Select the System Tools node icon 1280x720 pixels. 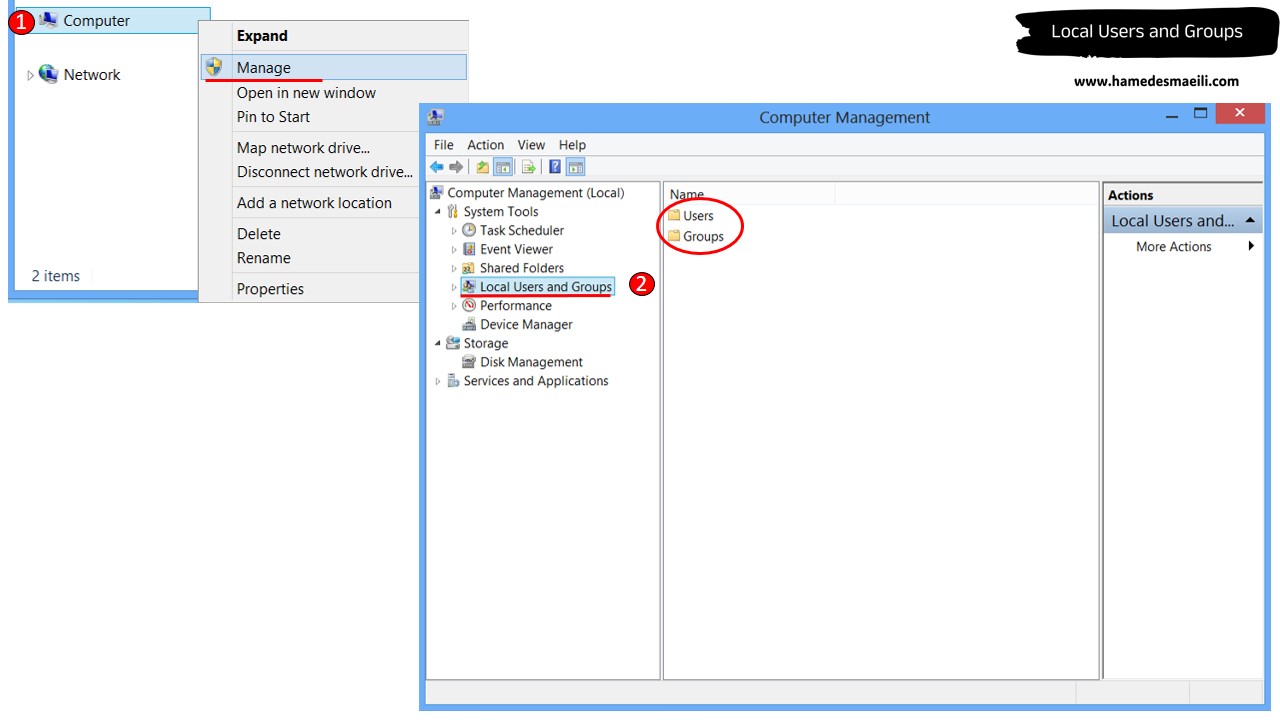[453, 212]
